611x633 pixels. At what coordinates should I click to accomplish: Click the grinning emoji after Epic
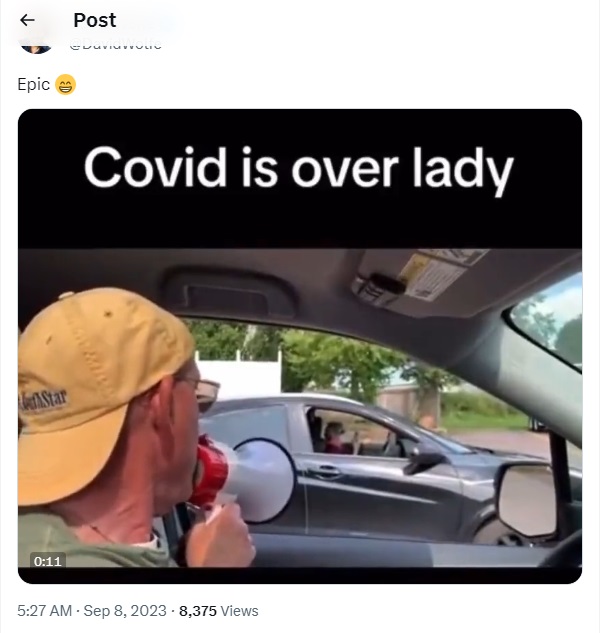coord(65,85)
